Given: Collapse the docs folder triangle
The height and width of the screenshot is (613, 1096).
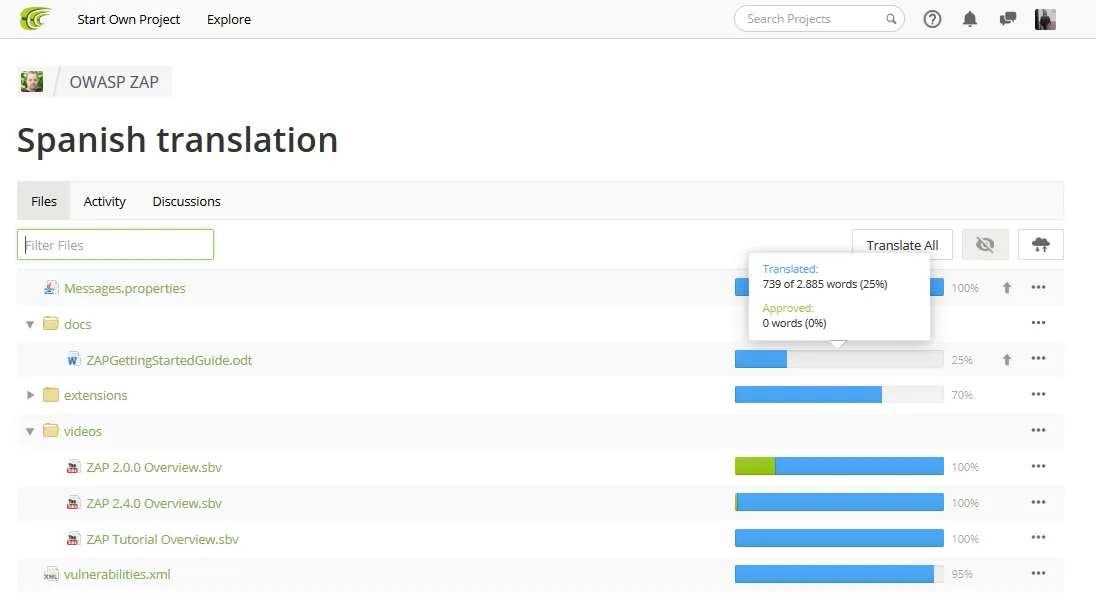Looking at the screenshot, I should 30,324.
